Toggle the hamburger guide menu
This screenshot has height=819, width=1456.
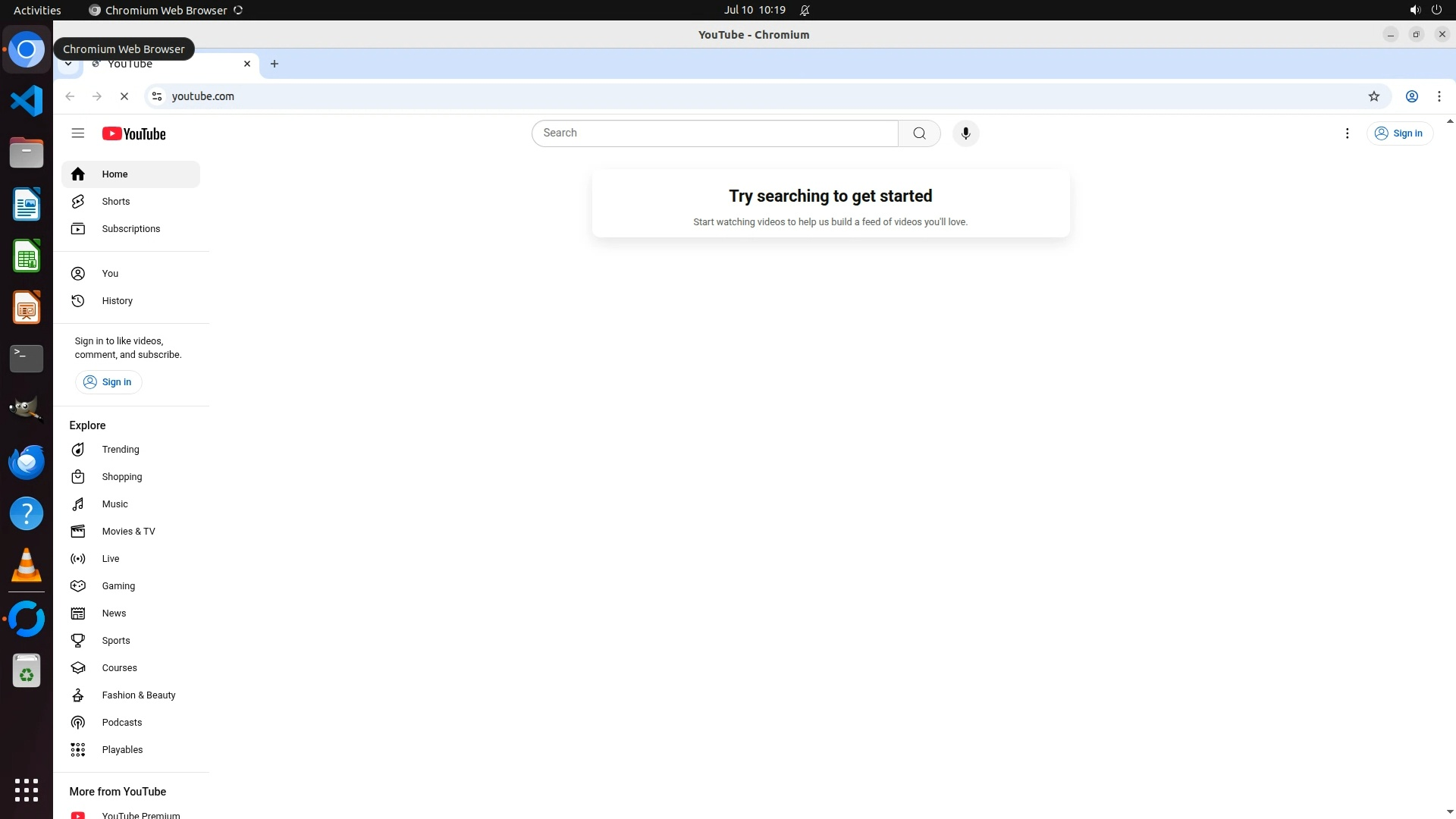(77, 133)
